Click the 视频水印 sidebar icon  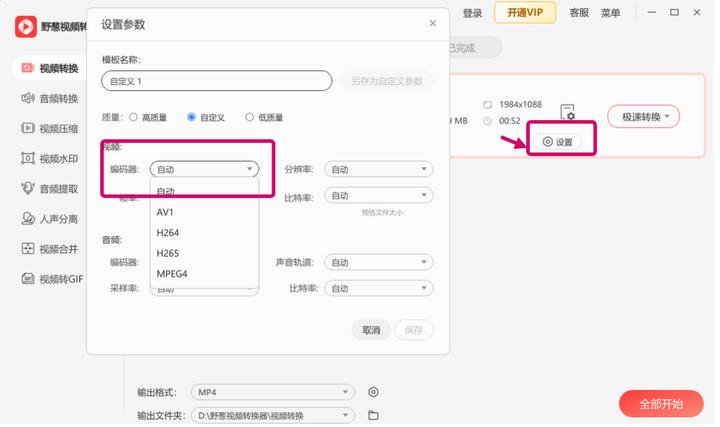click(28, 158)
